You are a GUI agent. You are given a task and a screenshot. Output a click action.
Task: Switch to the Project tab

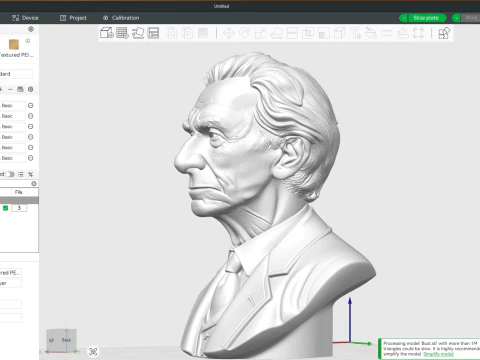pyautogui.click(x=73, y=18)
